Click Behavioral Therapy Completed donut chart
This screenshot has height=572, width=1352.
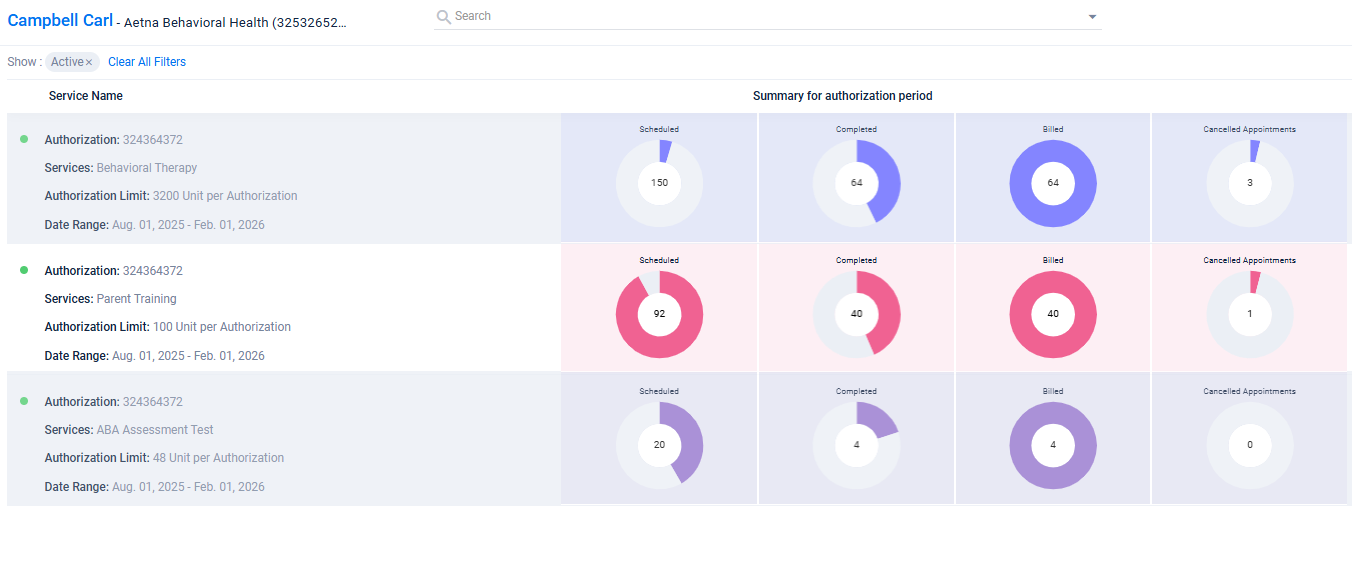(856, 183)
